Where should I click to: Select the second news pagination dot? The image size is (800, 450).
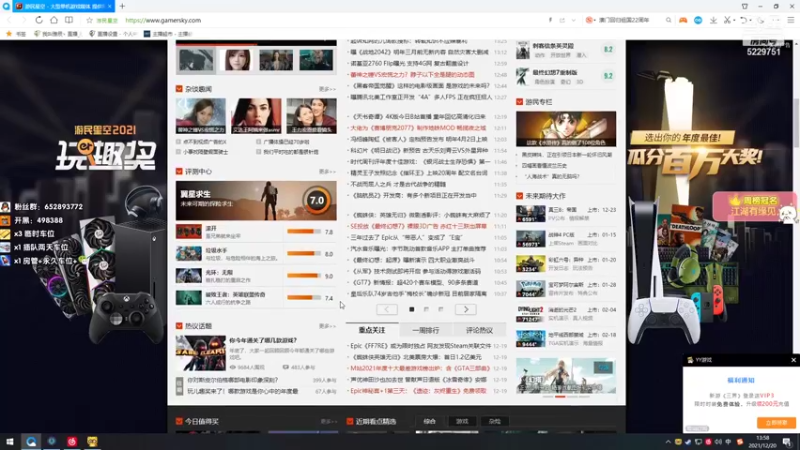click(x=426, y=309)
